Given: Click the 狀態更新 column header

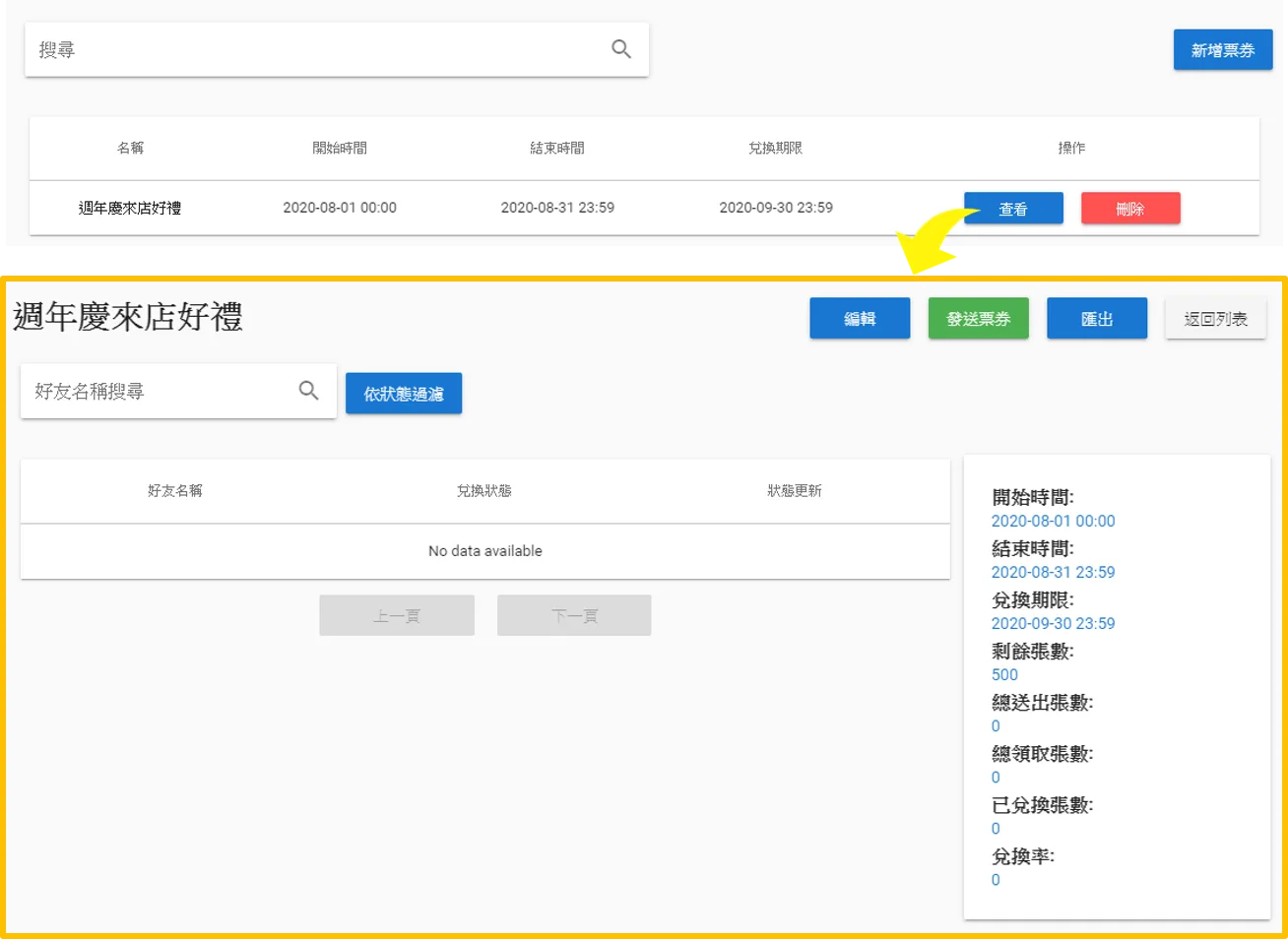Looking at the screenshot, I should [x=795, y=490].
